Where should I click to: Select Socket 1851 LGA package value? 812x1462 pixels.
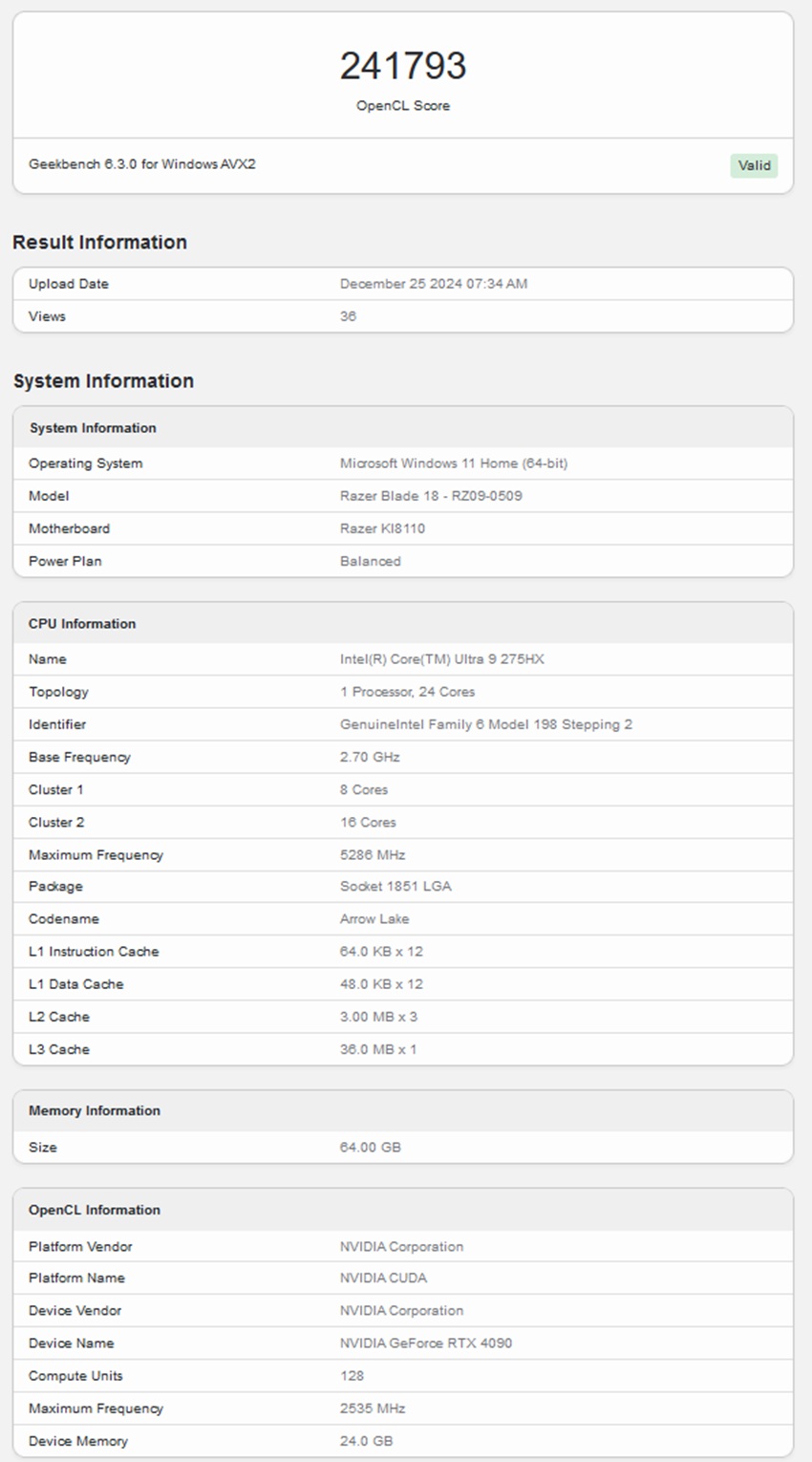[395, 886]
